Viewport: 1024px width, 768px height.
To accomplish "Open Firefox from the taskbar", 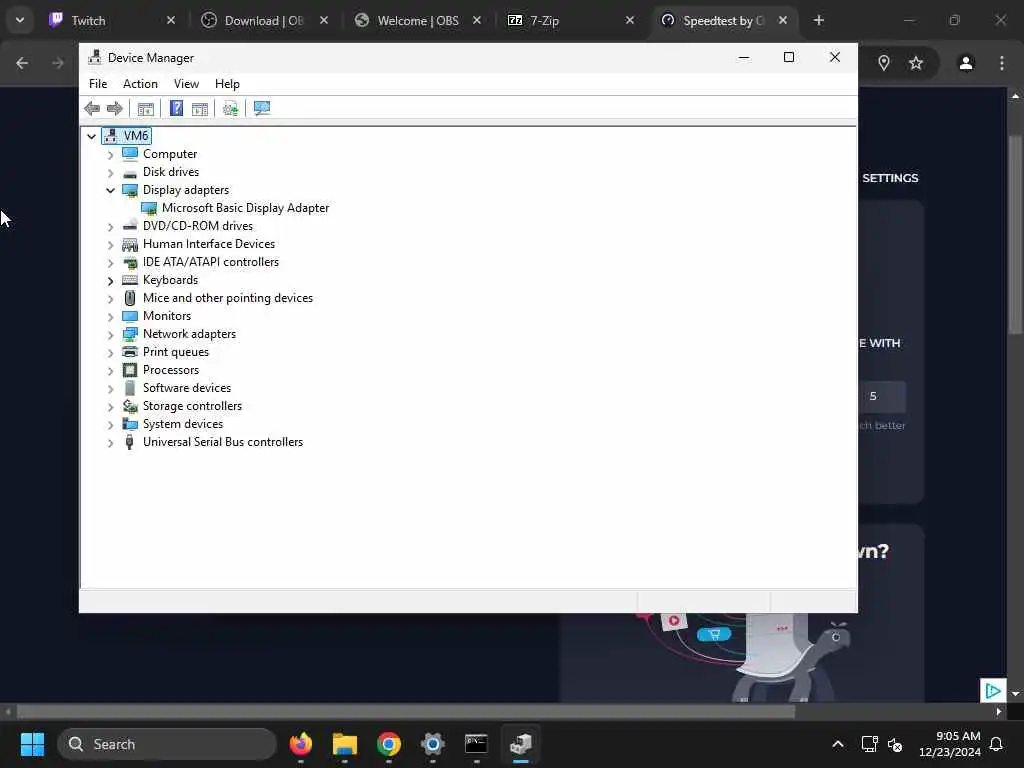I will tap(300, 744).
